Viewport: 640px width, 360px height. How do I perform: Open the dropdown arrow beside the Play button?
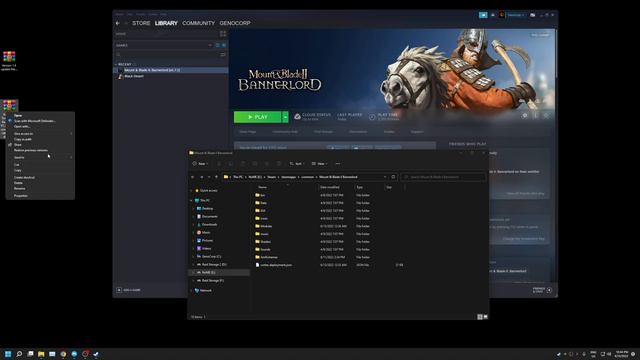(x=285, y=117)
